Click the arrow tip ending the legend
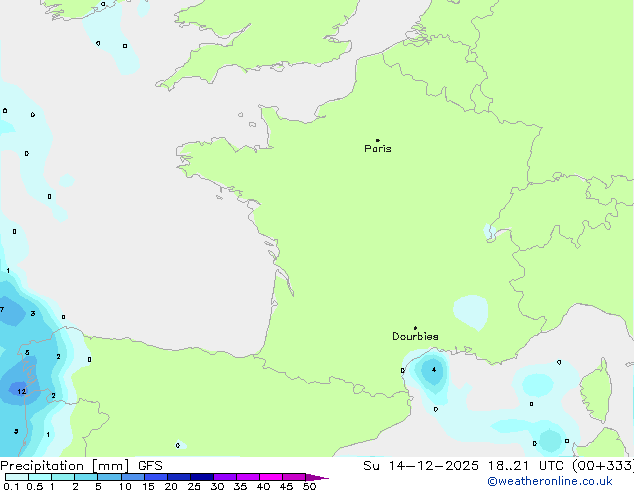The width and height of the screenshot is (634, 490). click(x=326, y=478)
